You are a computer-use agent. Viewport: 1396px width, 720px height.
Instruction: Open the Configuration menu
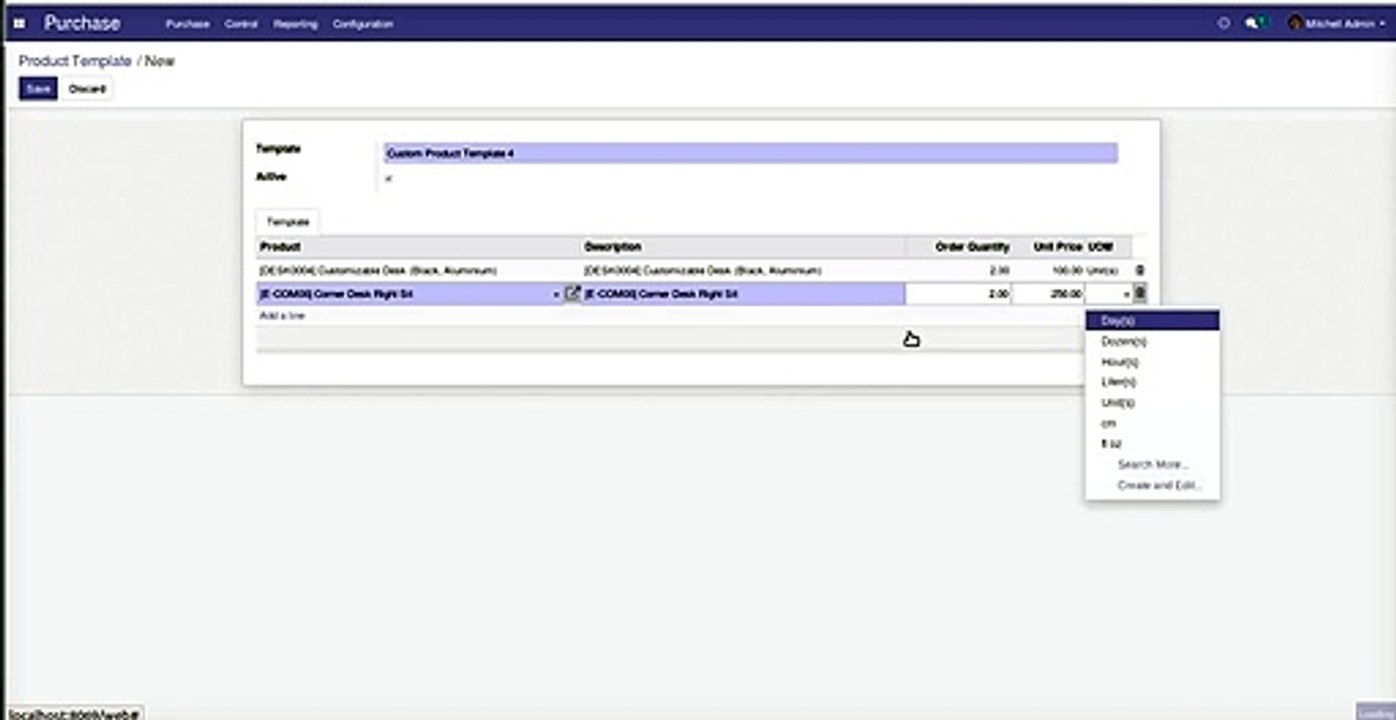pos(362,24)
